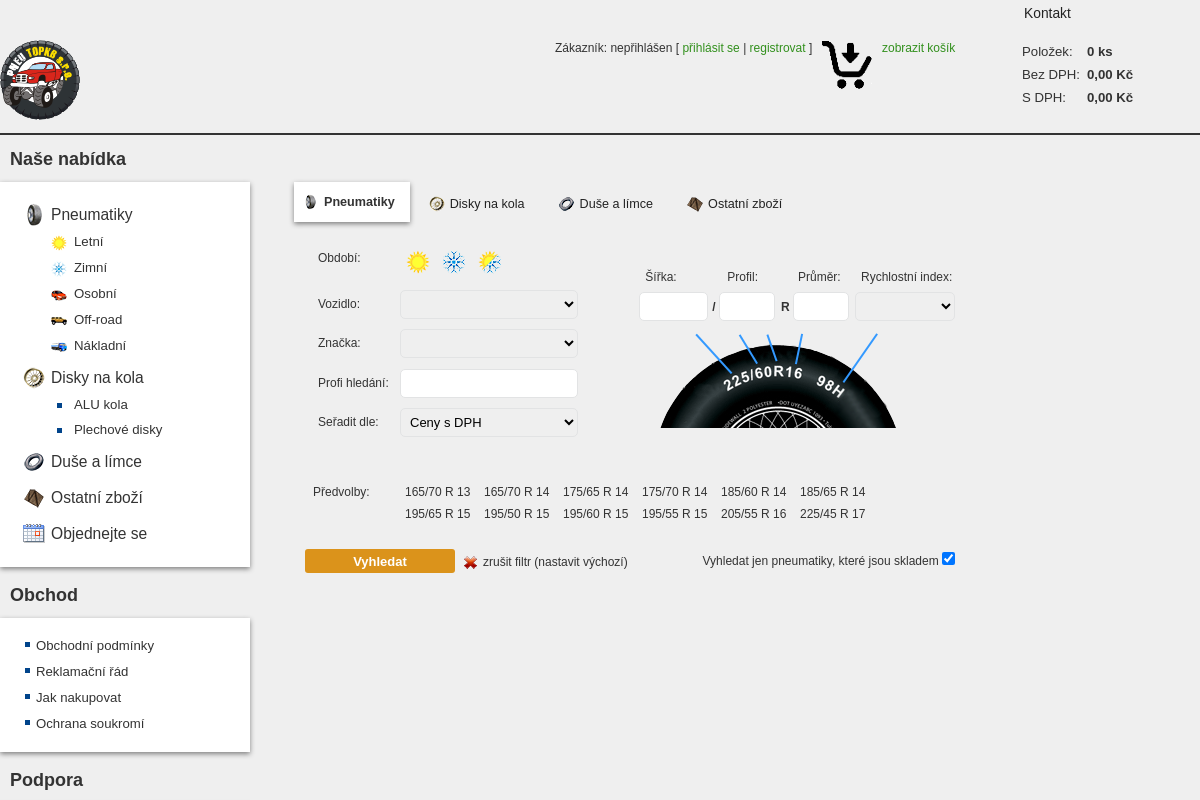1200x800 pixels.
Task: Switch to the Disky na kola tab
Action: (477, 204)
